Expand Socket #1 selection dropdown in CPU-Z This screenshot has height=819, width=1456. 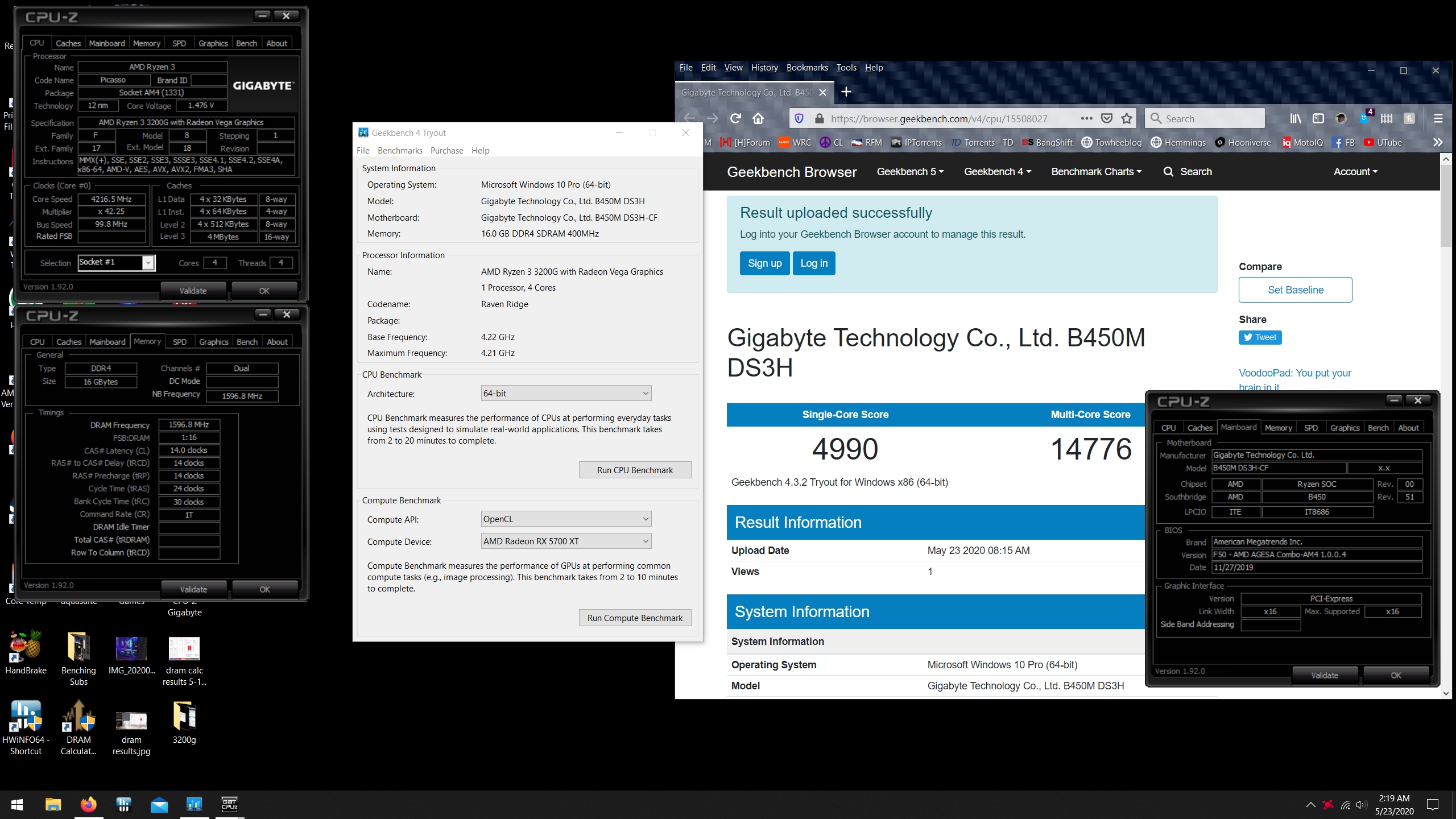click(148, 262)
